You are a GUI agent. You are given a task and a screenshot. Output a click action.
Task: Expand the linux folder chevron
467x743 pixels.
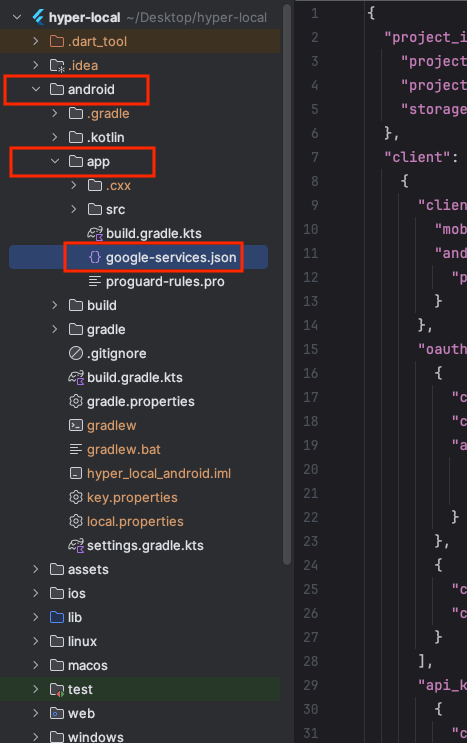[36, 641]
